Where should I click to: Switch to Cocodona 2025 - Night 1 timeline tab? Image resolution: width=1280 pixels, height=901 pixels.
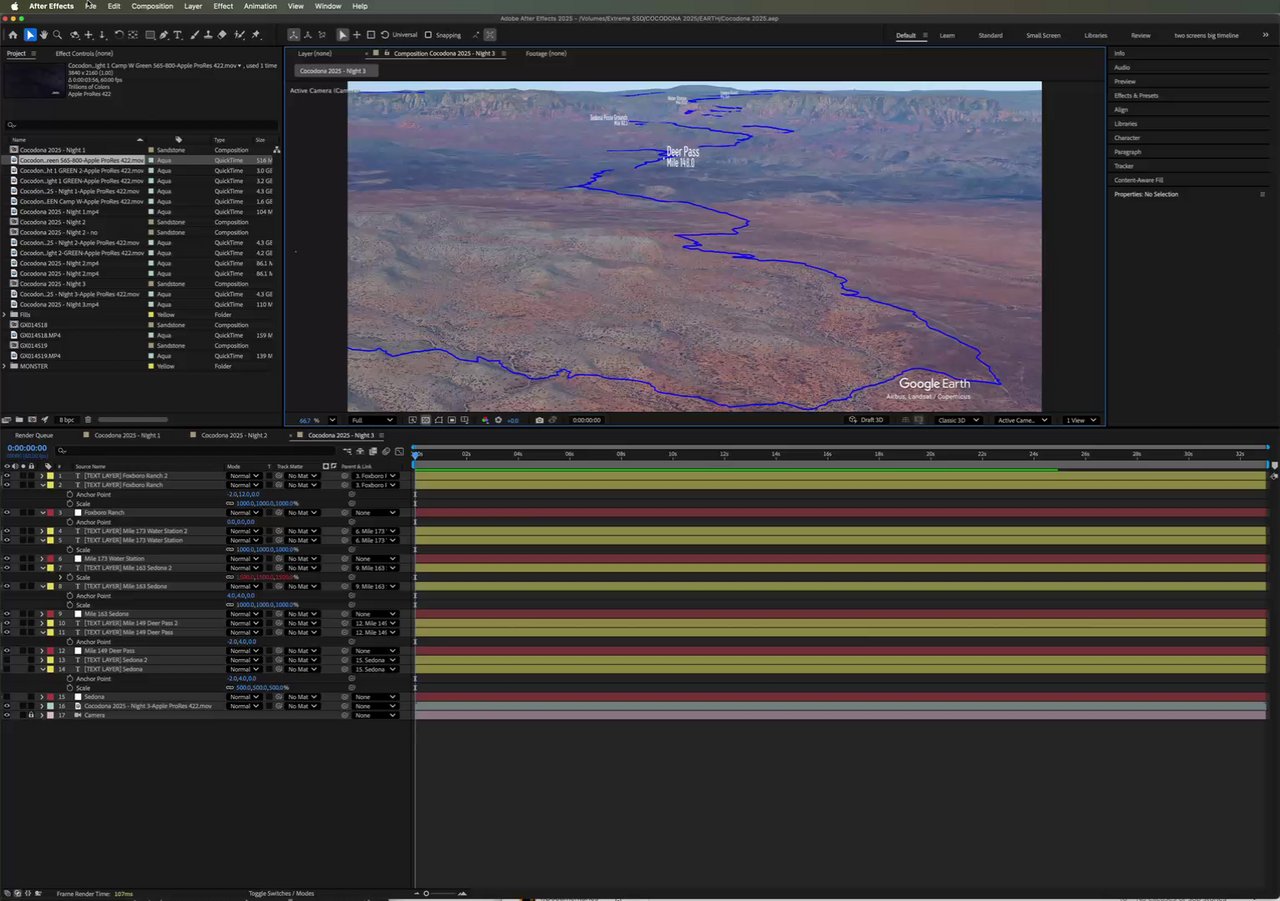coord(127,435)
